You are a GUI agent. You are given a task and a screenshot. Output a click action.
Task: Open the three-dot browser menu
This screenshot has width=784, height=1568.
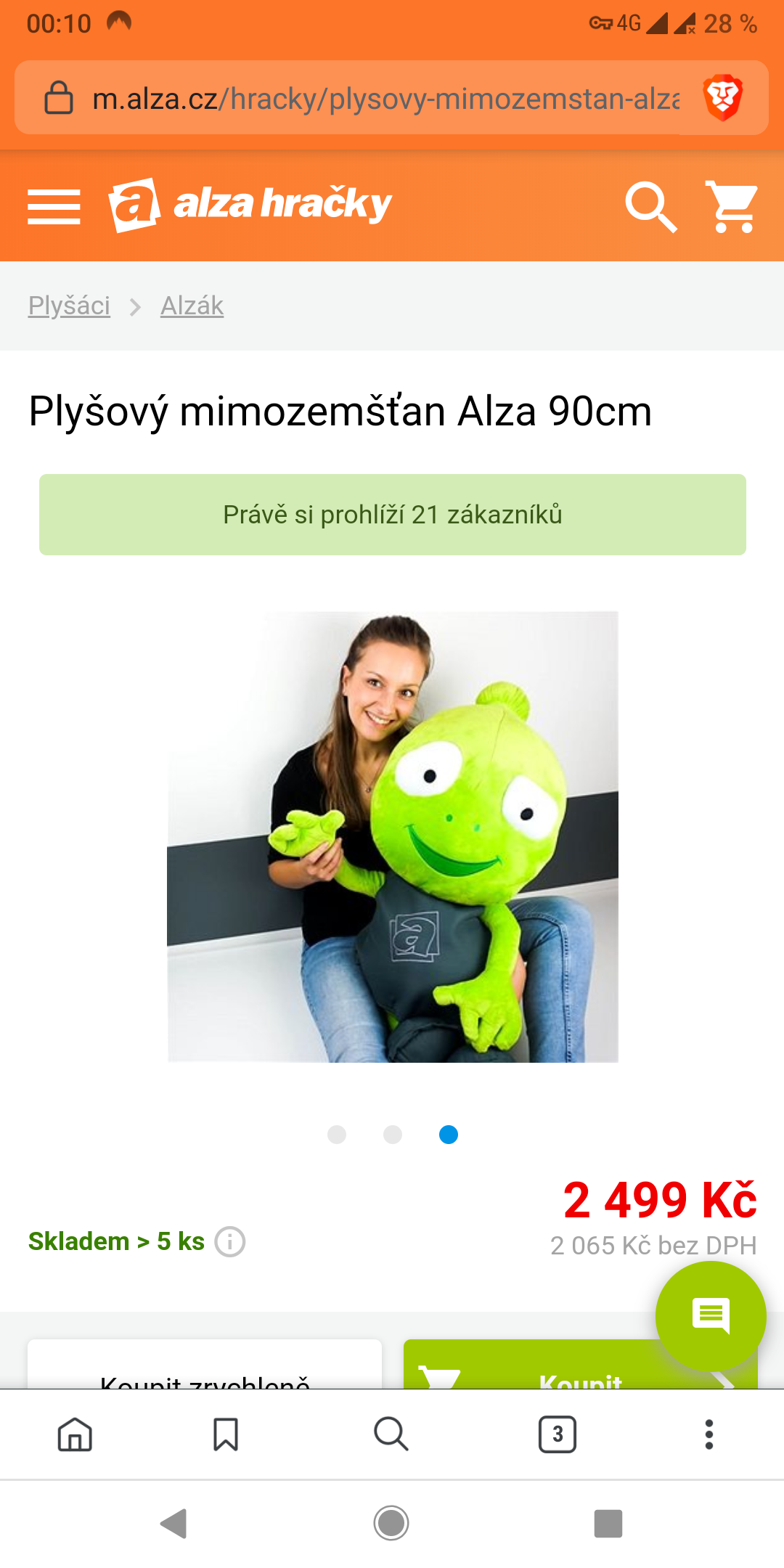click(x=709, y=1434)
